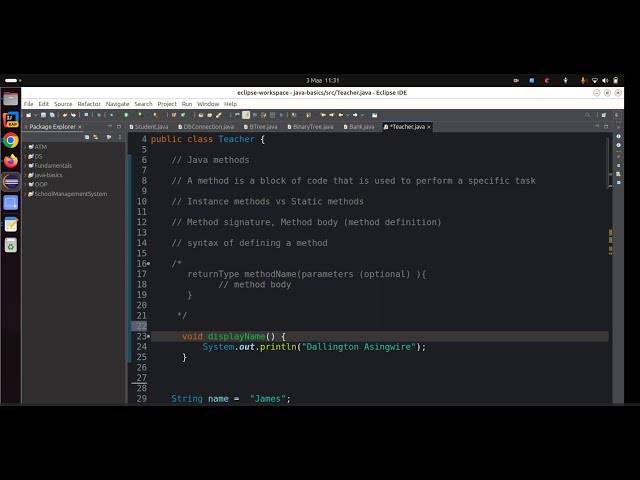Open the Refactor menu
Screen dimensions: 640x480
[x=89, y=104]
